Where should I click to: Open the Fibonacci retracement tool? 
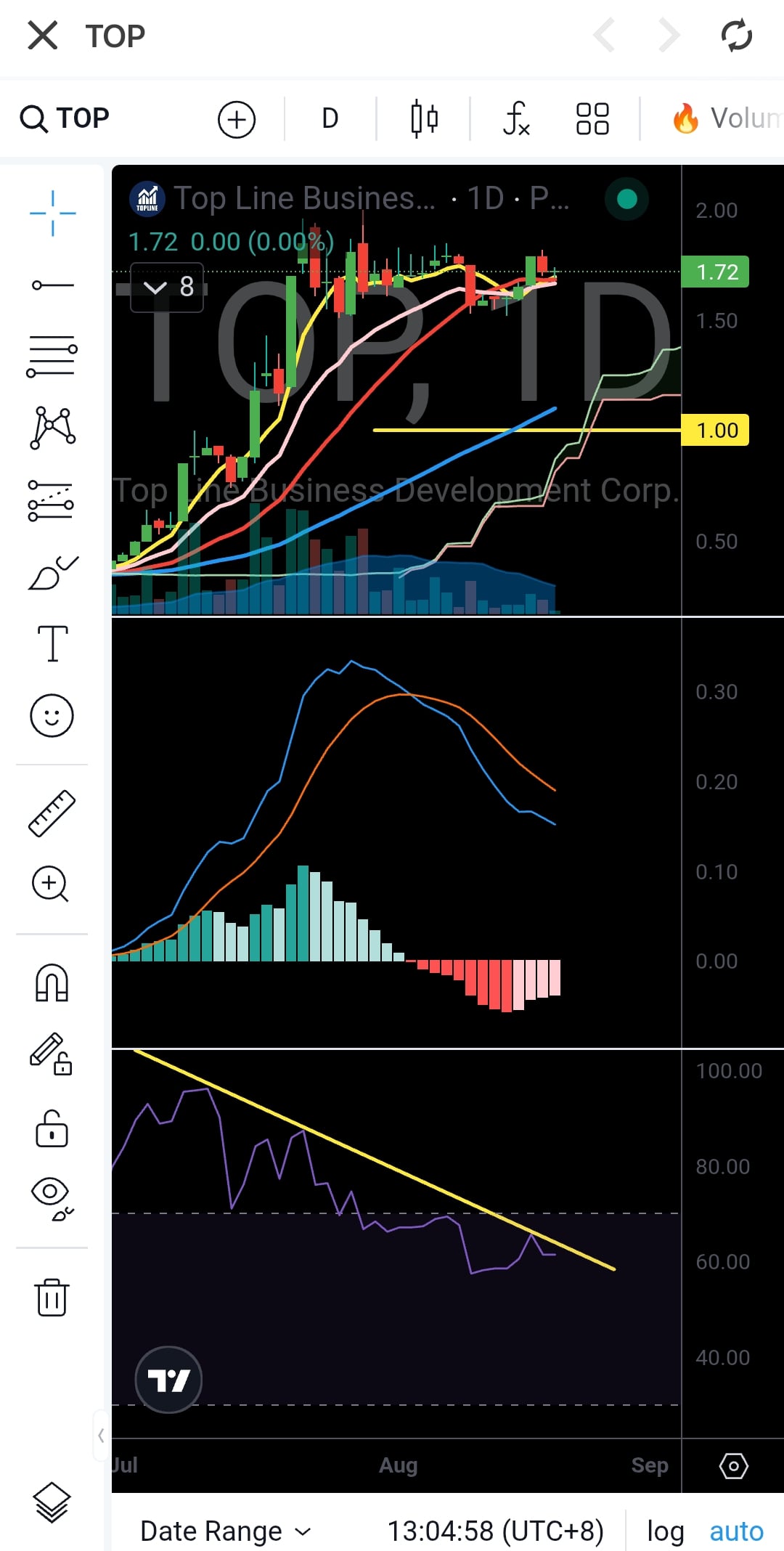pyautogui.click(x=52, y=356)
